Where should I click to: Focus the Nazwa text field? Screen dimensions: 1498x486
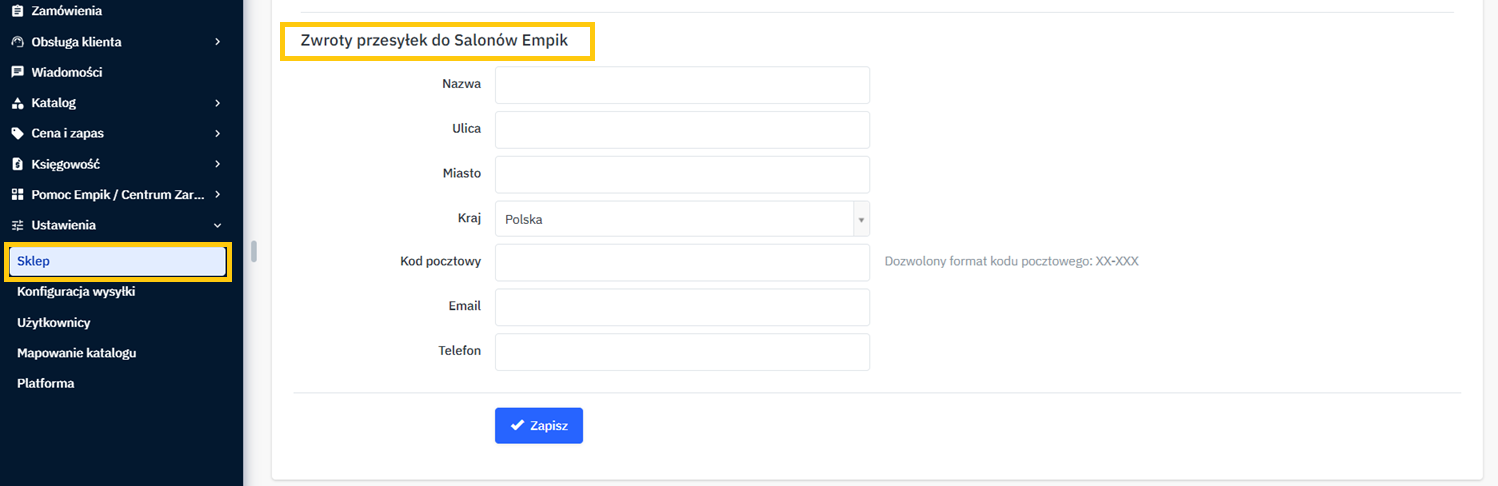pyautogui.click(x=682, y=85)
